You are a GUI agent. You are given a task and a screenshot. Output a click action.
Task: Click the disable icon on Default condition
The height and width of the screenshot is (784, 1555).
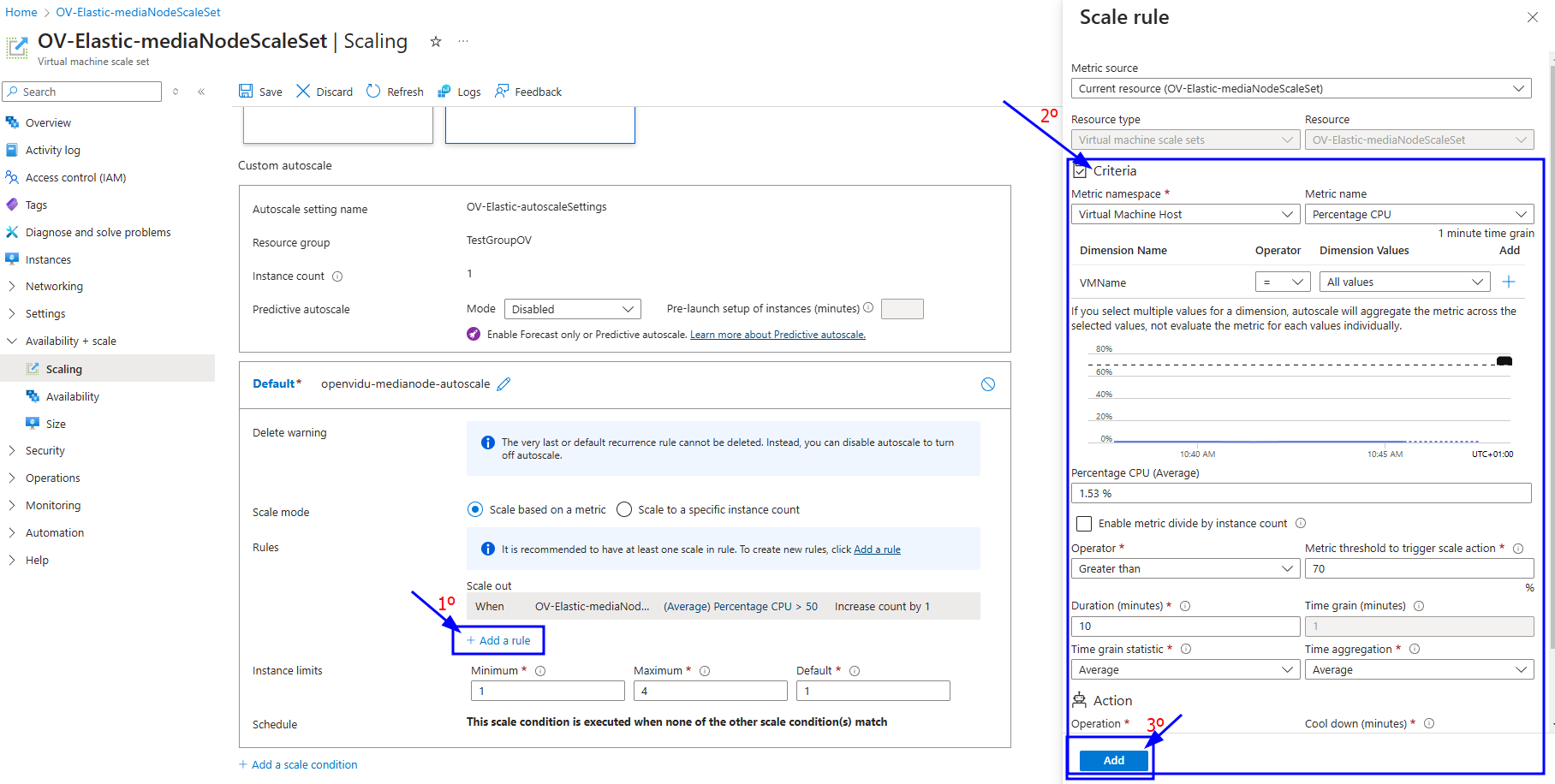tap(988, 384)
